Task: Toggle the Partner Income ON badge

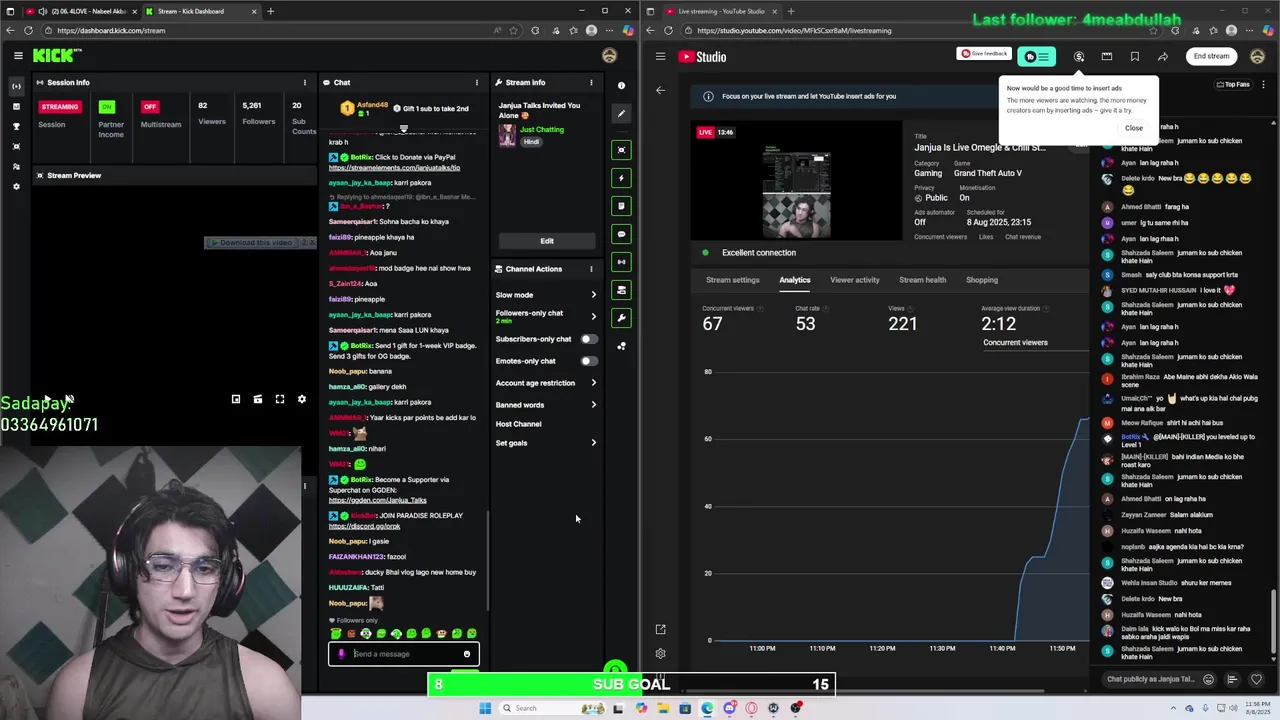Action: coord(107,106)
